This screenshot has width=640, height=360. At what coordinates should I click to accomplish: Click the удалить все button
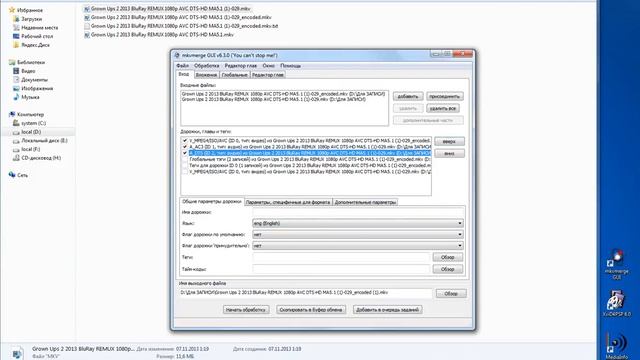[x=443, y=109]
